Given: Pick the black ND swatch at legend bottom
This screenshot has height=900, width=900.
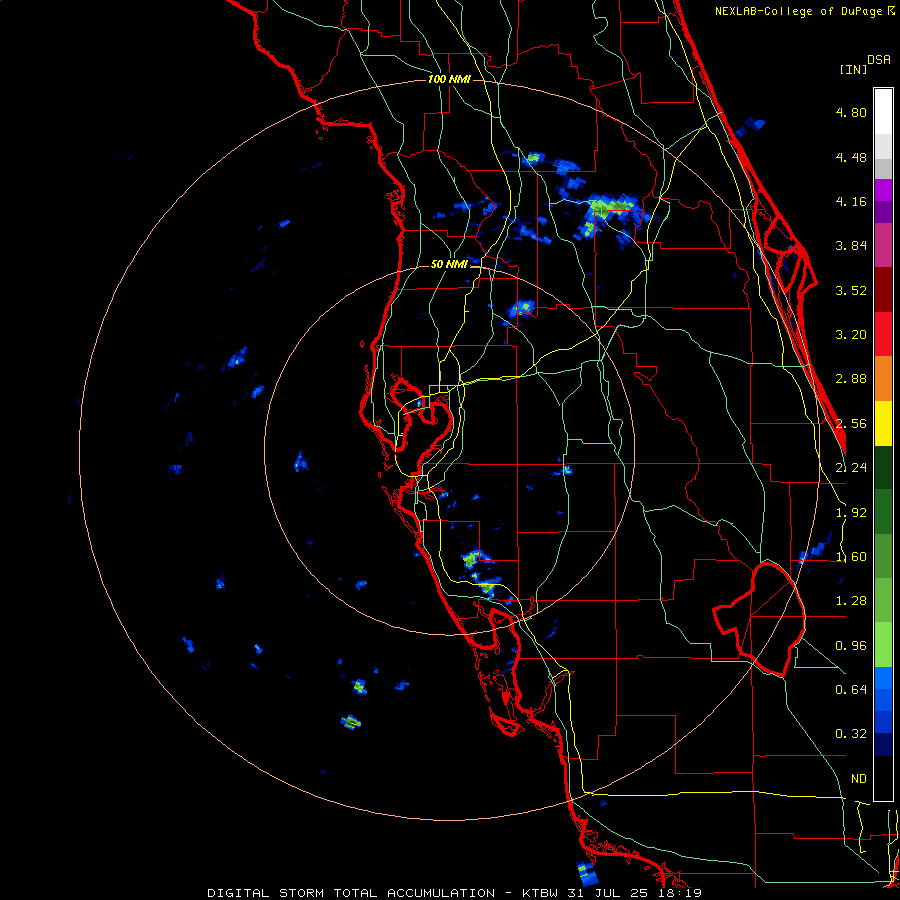Looking at the screenshot, I should tap(883, 778).
